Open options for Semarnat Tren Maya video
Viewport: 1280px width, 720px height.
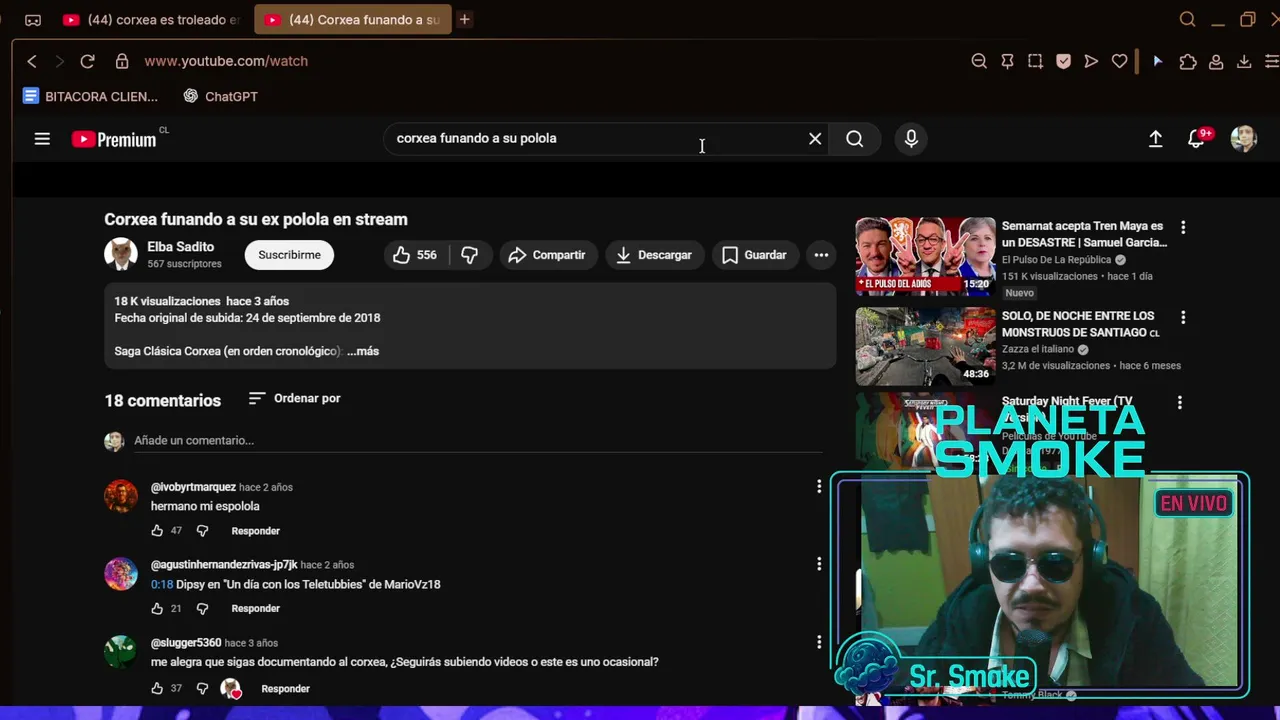(x=1183, y=228)
